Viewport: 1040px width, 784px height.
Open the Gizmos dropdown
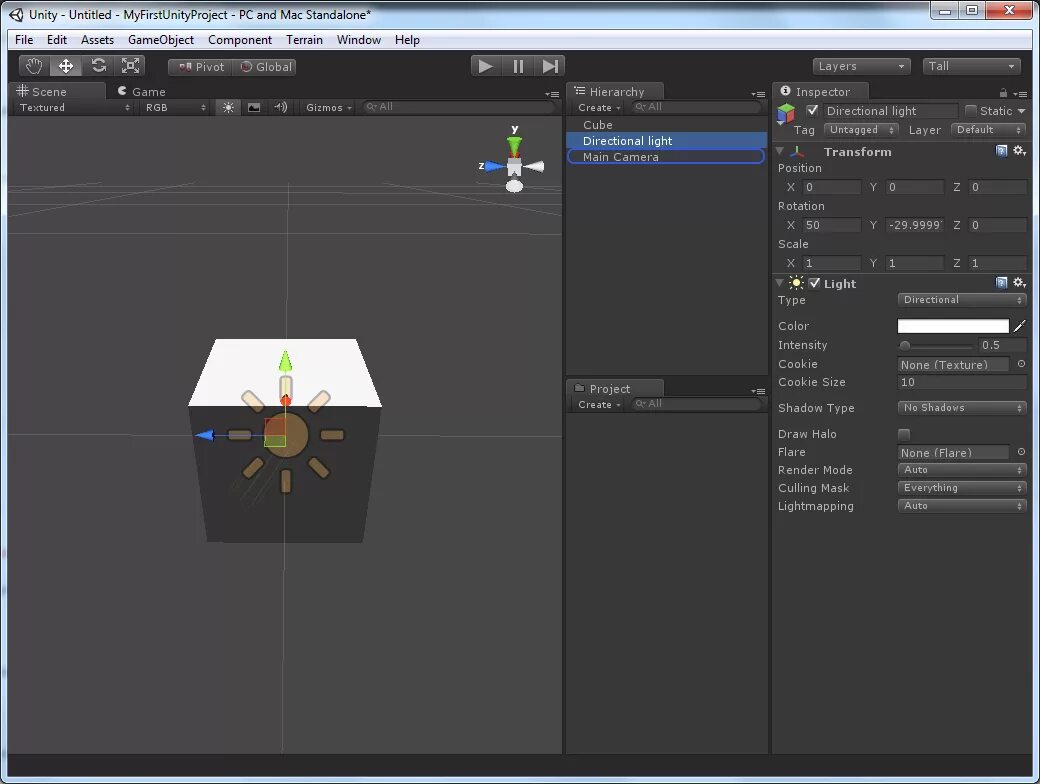[328, 107]
